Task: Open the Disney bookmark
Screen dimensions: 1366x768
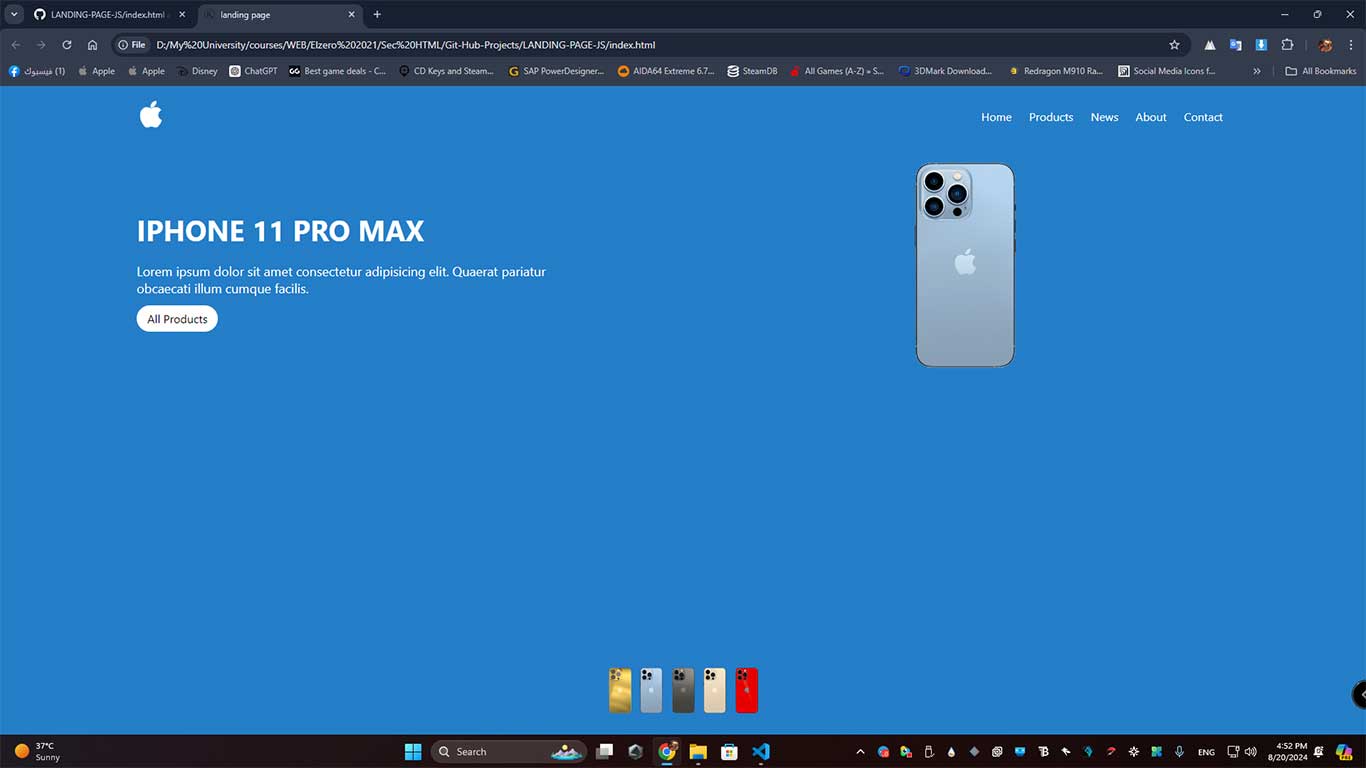Action: click(197, 71)
